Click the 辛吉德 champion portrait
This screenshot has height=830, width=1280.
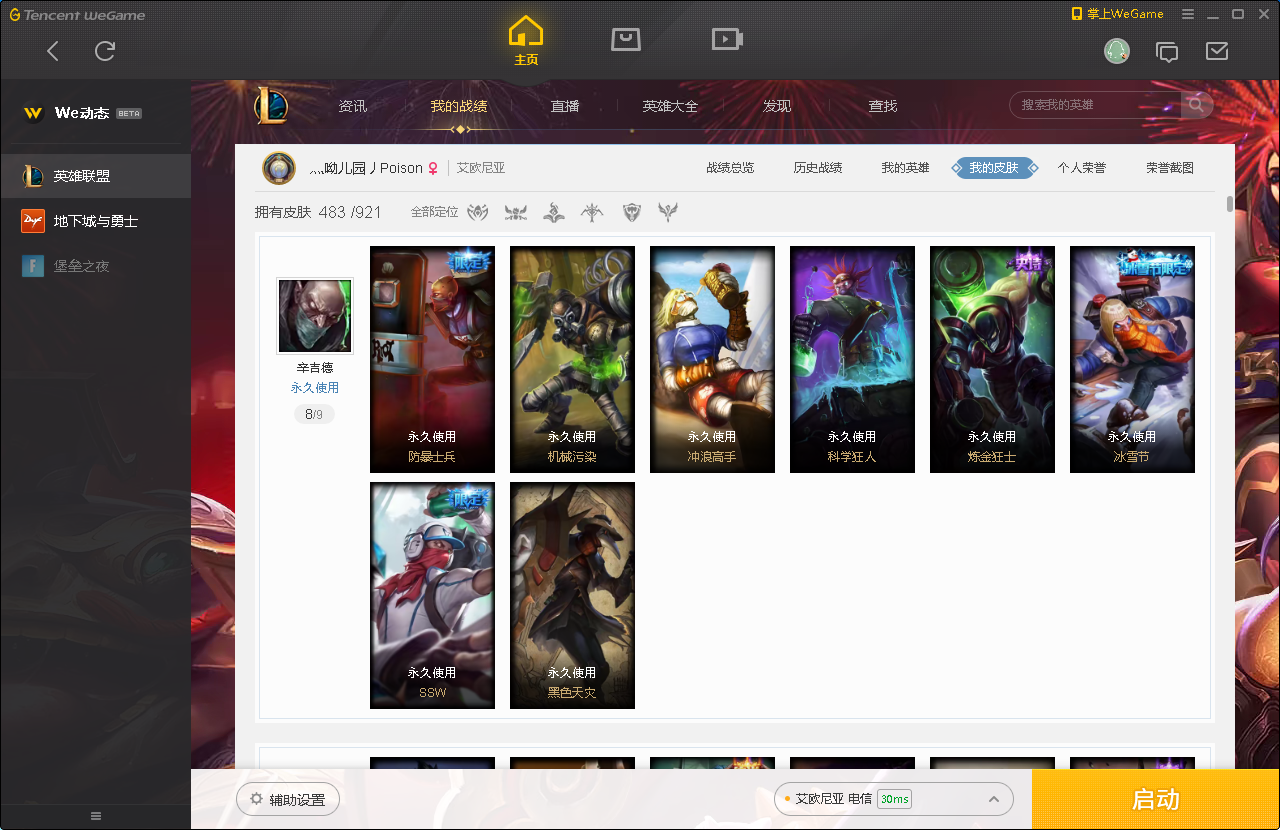click(x=315, y=316)
